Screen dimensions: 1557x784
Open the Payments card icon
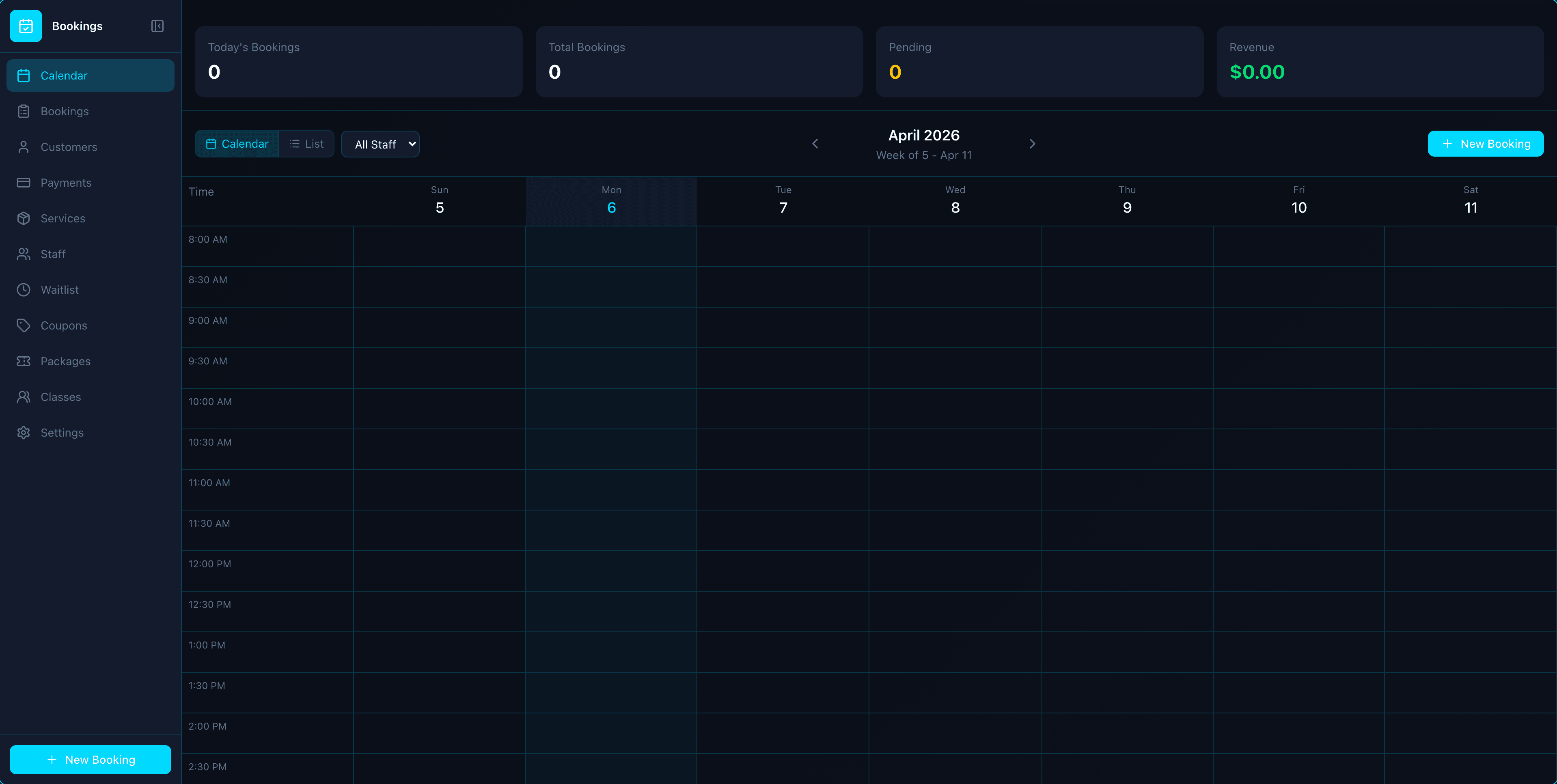click(24, 182)
